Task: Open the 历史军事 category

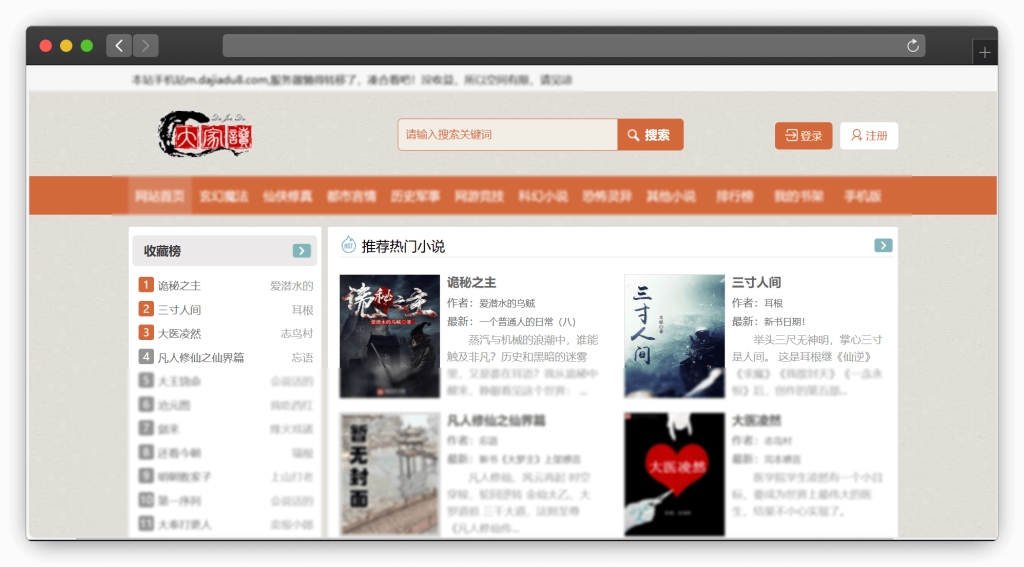Action: [415, 196]
